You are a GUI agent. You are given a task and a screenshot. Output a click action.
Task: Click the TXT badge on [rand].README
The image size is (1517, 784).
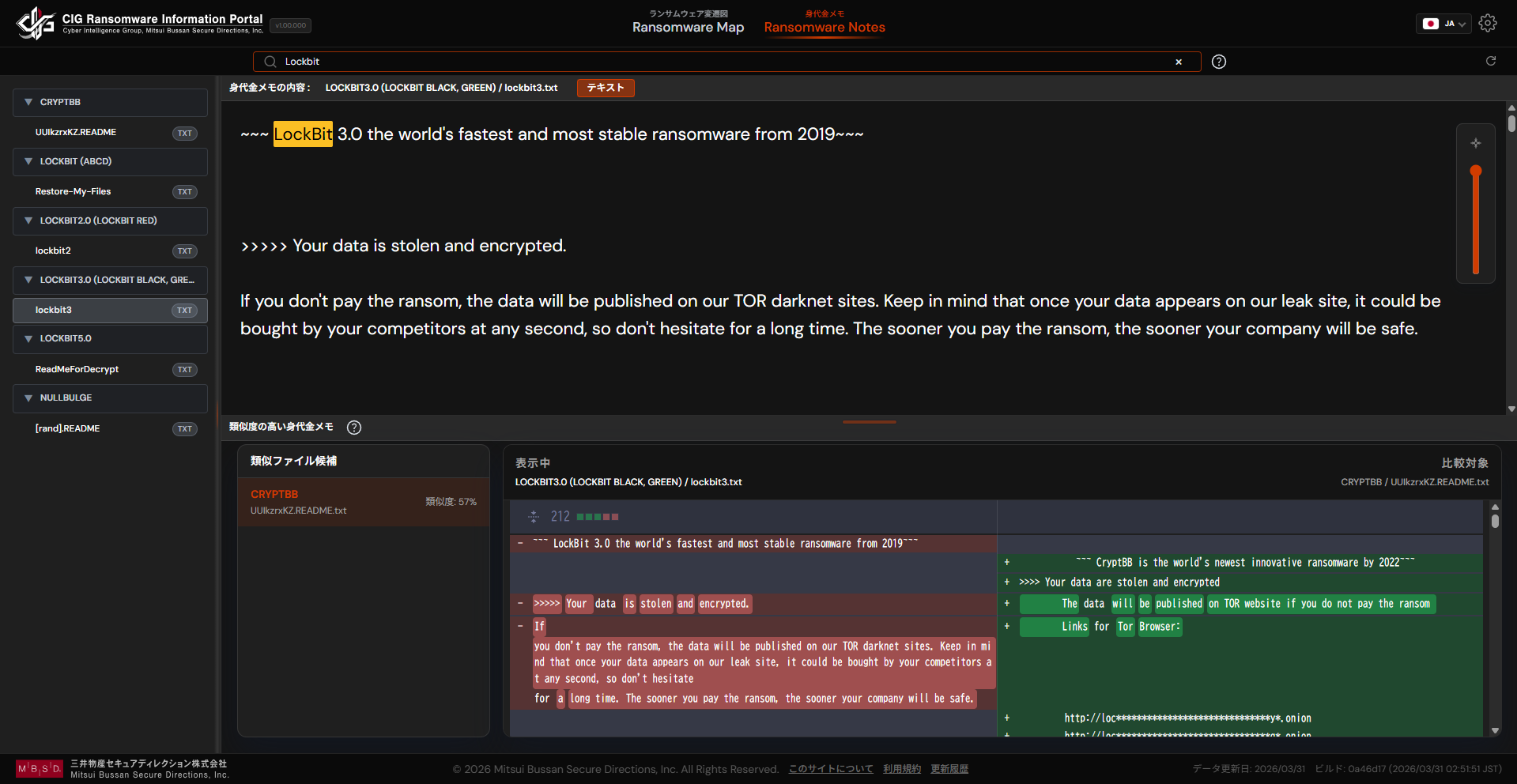click(185, 429)
